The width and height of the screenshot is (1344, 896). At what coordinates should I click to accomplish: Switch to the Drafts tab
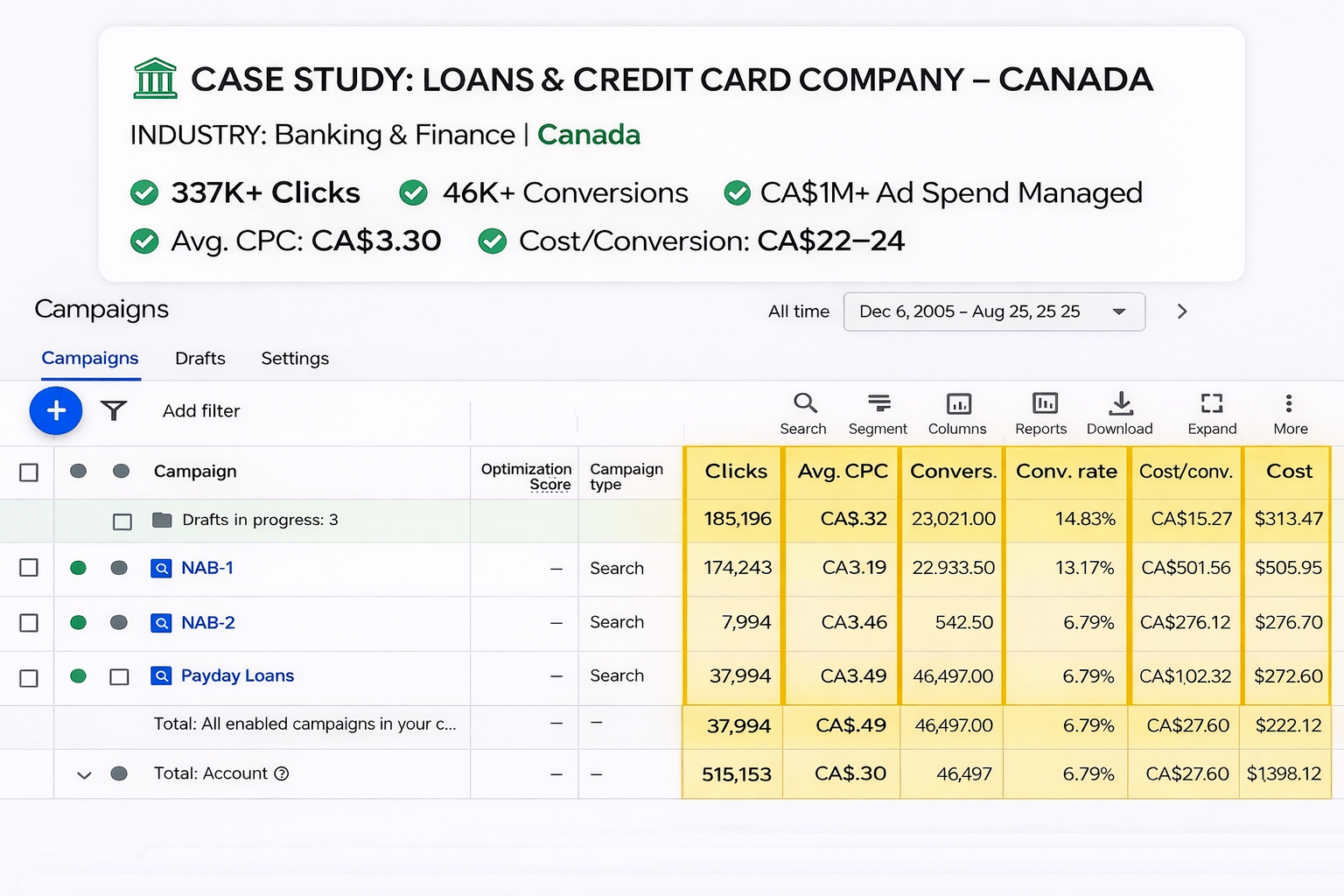200,359
